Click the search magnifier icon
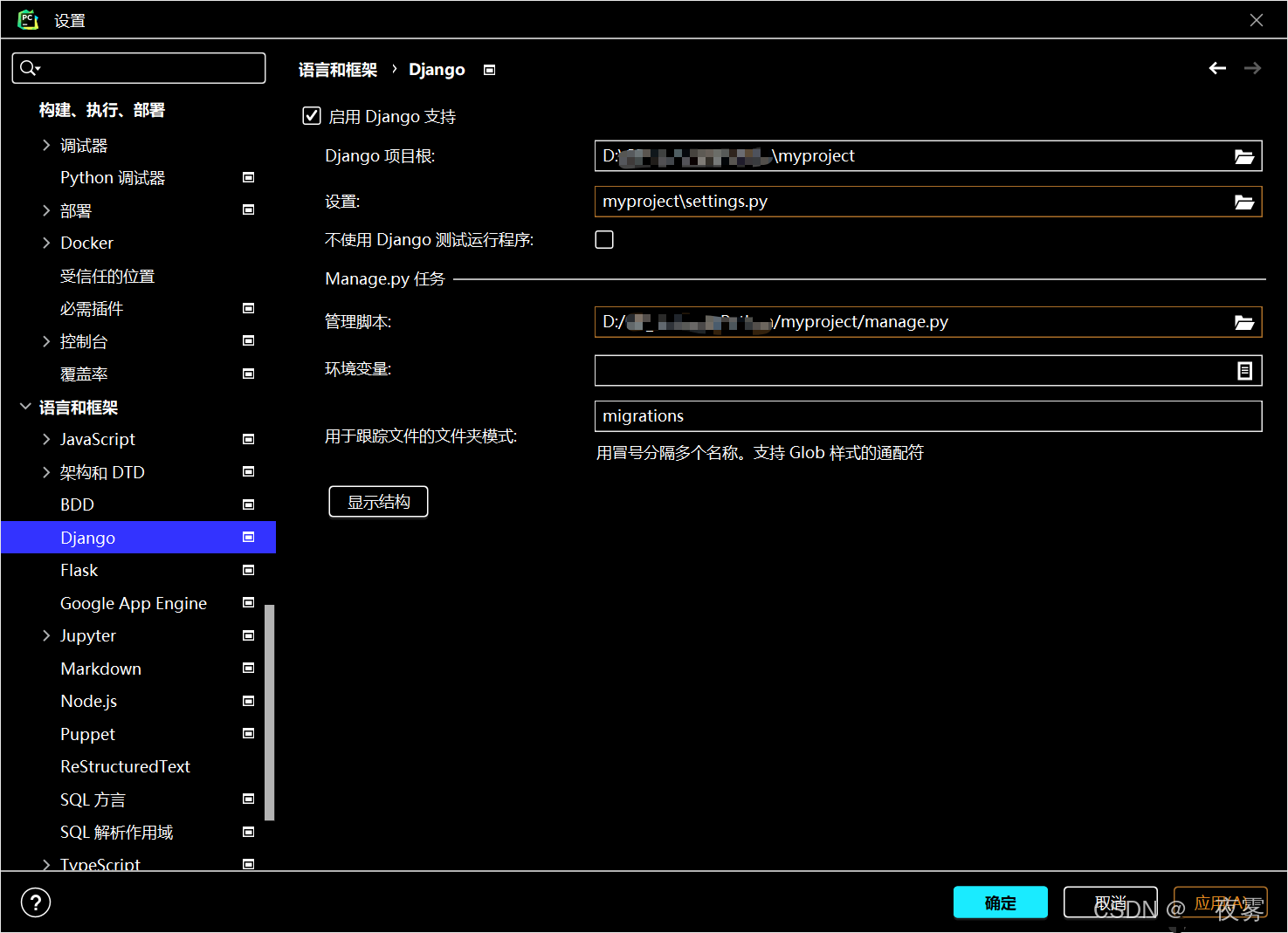 29,67
